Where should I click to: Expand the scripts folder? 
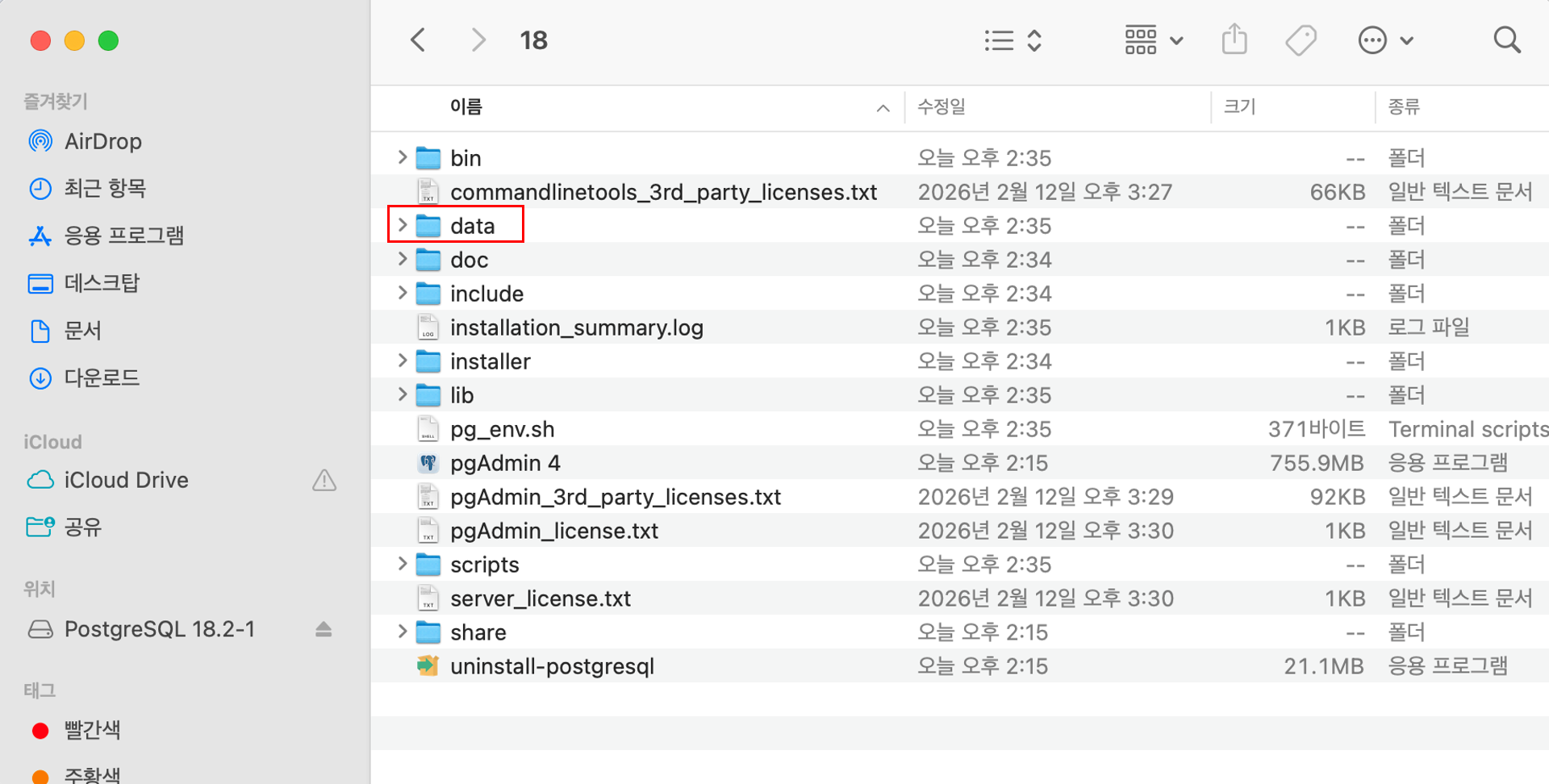tap(401, 564)
